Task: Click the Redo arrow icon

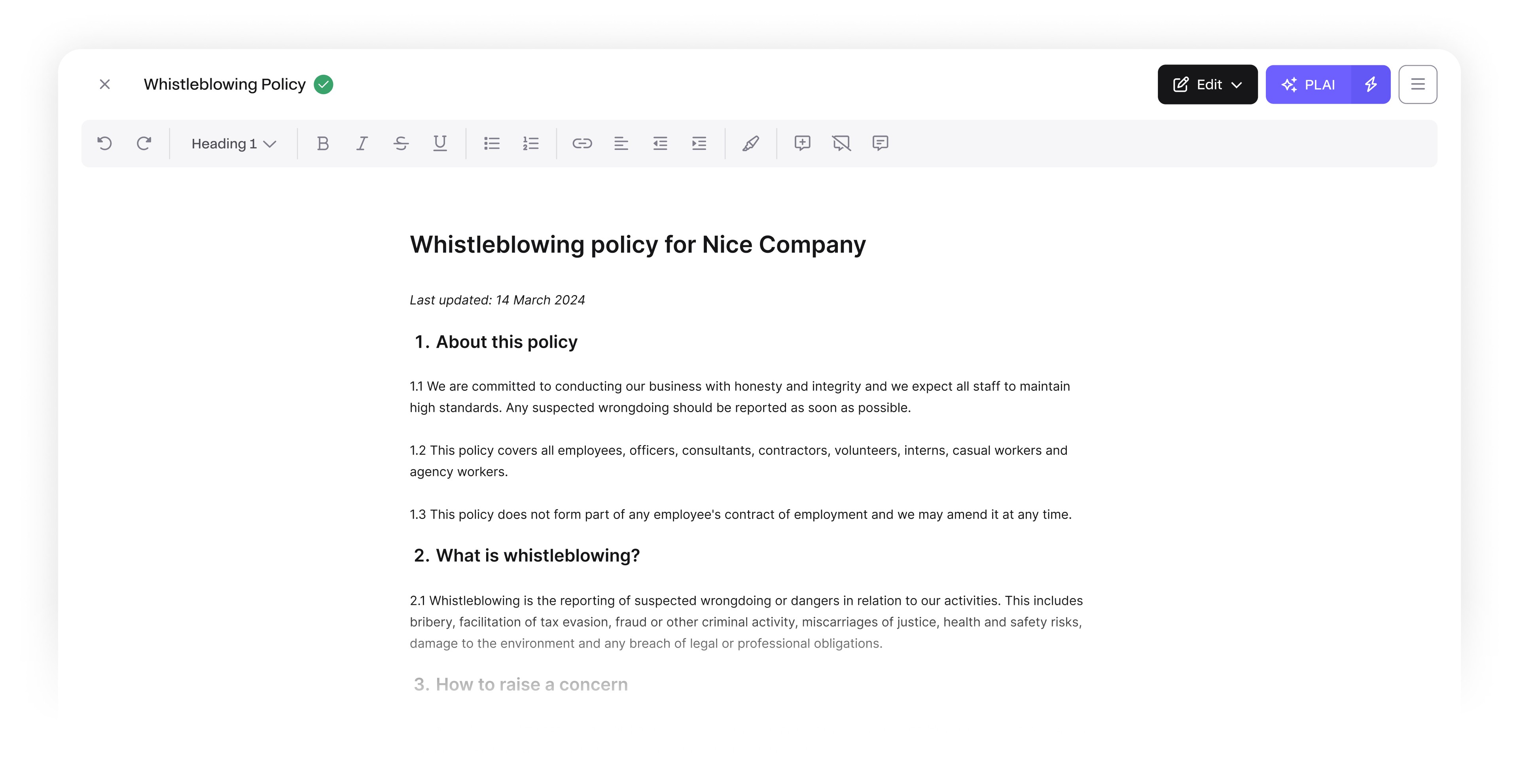Action: click(x=144, y=143)
